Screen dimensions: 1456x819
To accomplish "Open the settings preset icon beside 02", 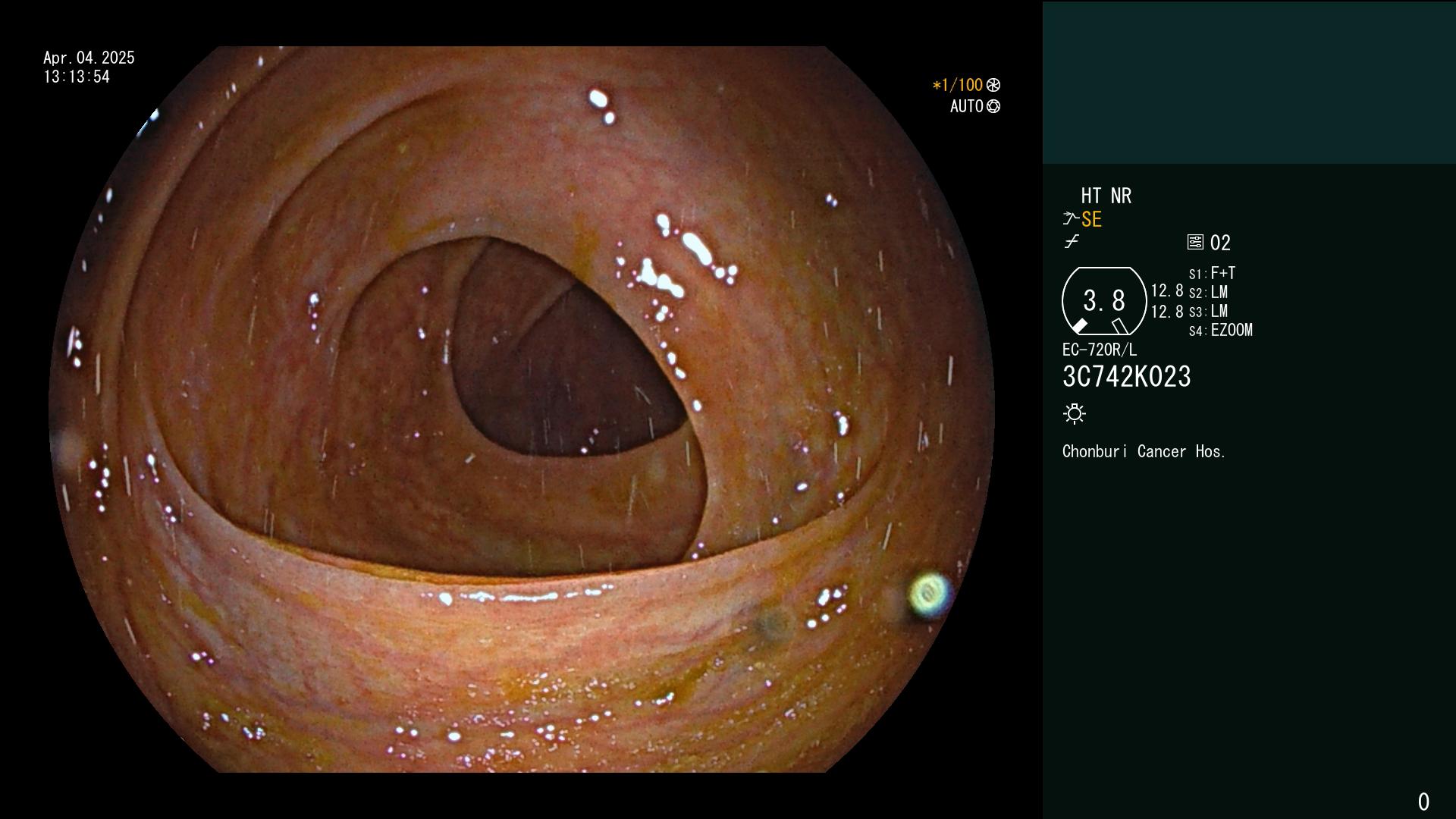I will point(1195,242).
